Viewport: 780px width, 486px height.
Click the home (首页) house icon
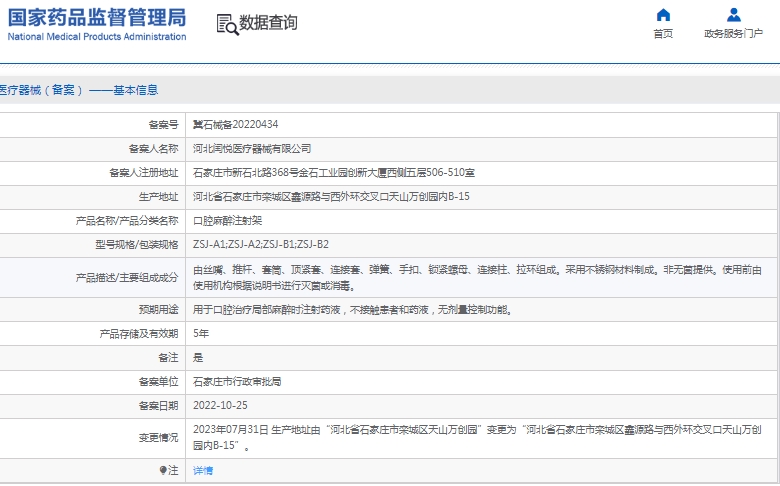coord(663,15)
